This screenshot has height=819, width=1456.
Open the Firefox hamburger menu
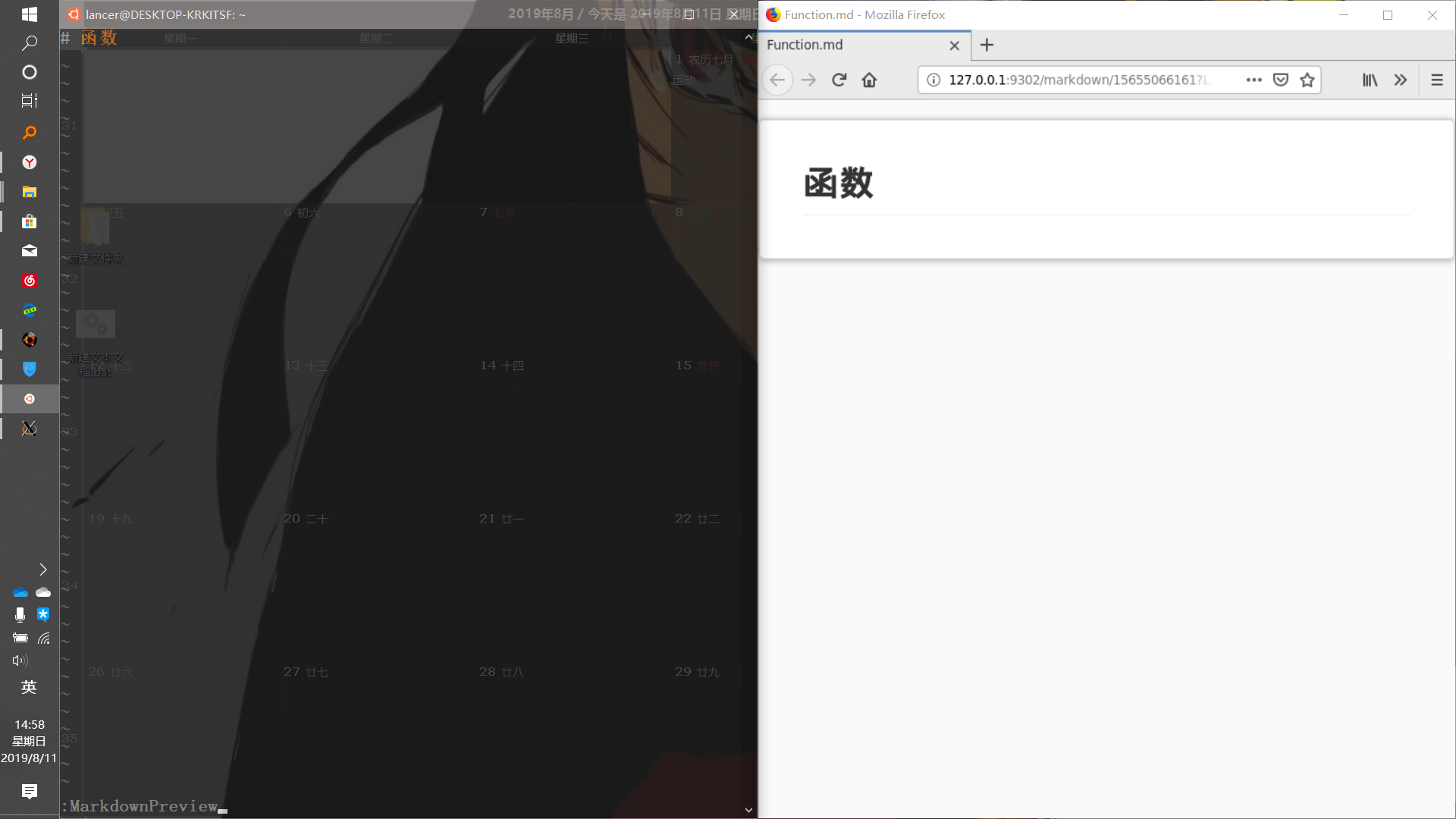1436,80
